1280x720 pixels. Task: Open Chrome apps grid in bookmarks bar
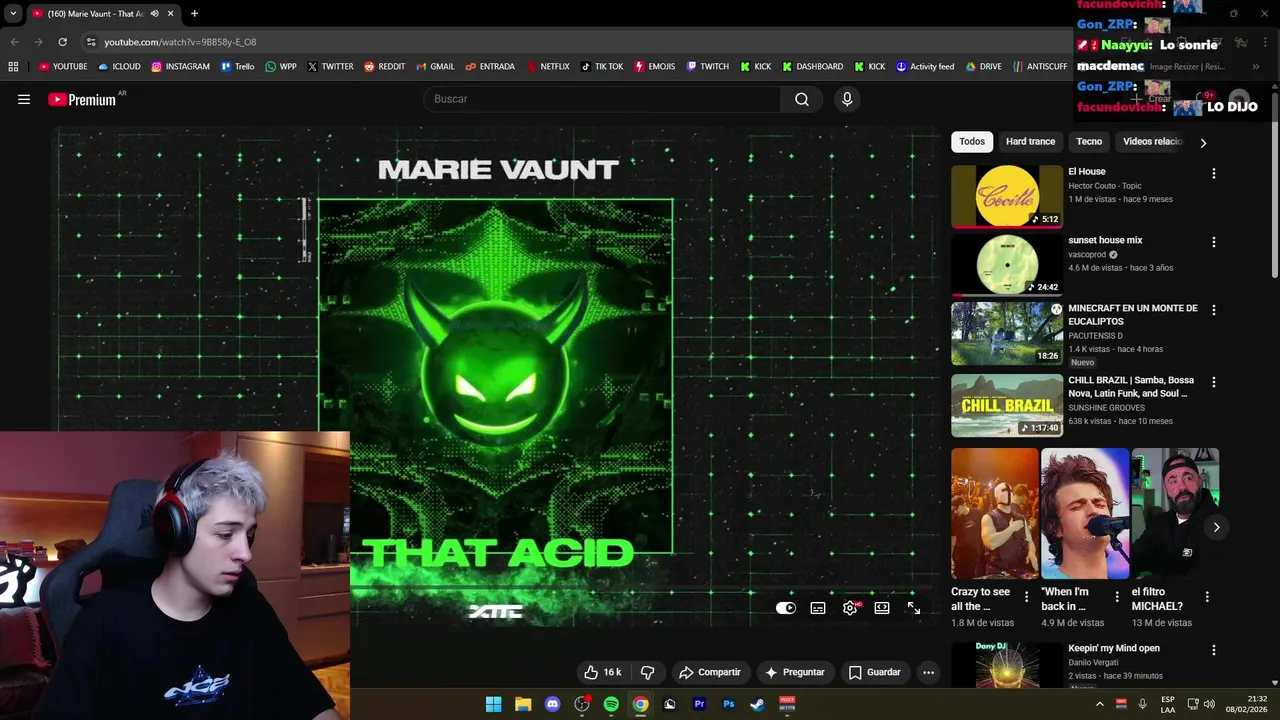click(x=13, y=67)
